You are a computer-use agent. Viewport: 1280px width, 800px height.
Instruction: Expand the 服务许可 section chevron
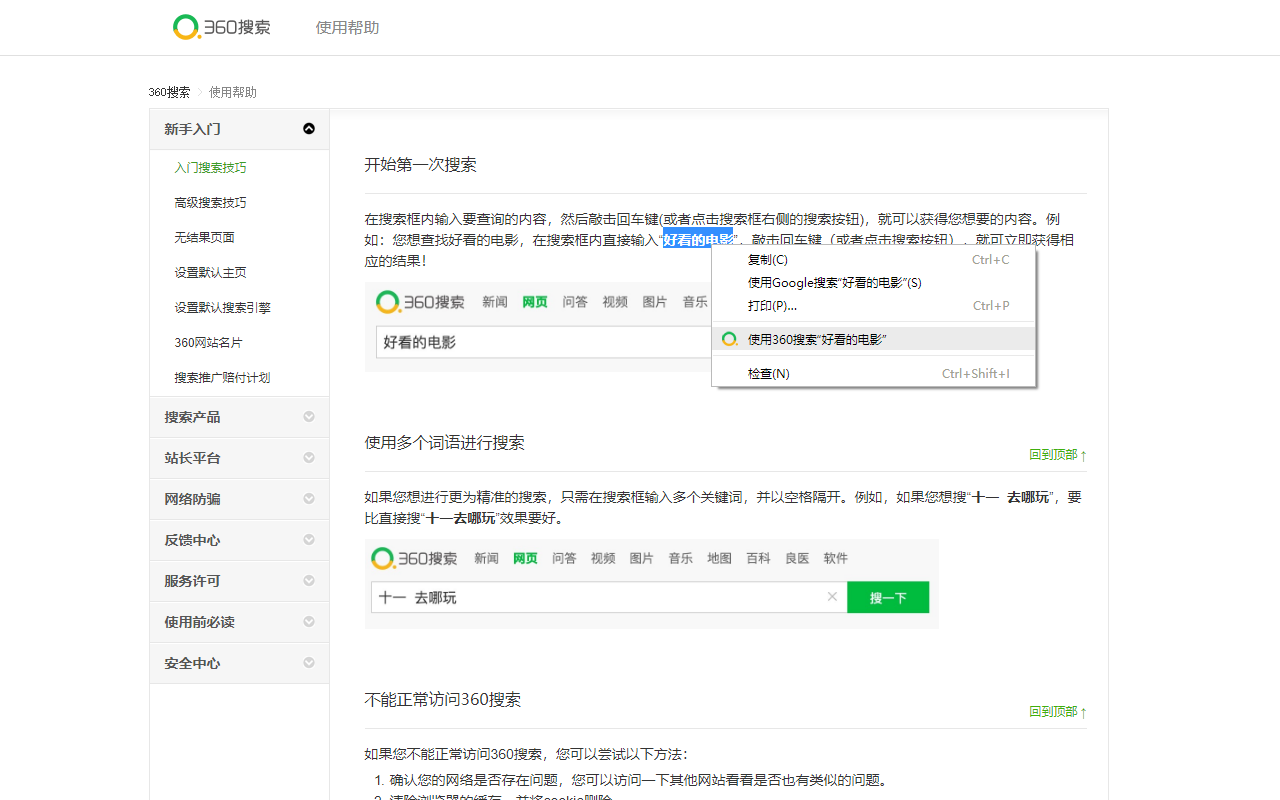[309, 581]
